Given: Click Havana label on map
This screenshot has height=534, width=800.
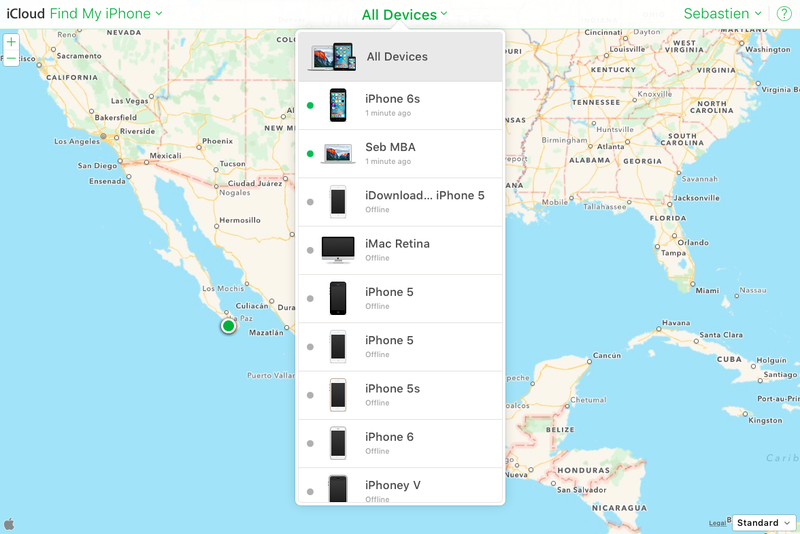Looking at the screenshot, I should (x=676, y=322).
